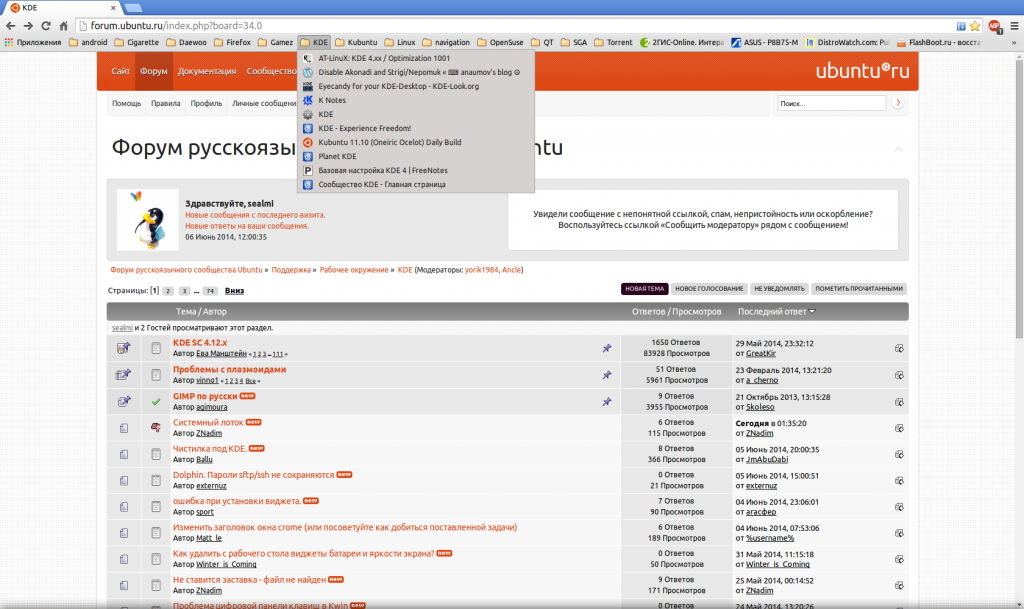Open the Planet KDE bookmark
The width and height of the screenshot is (1024, 609).
pos(415,156)
